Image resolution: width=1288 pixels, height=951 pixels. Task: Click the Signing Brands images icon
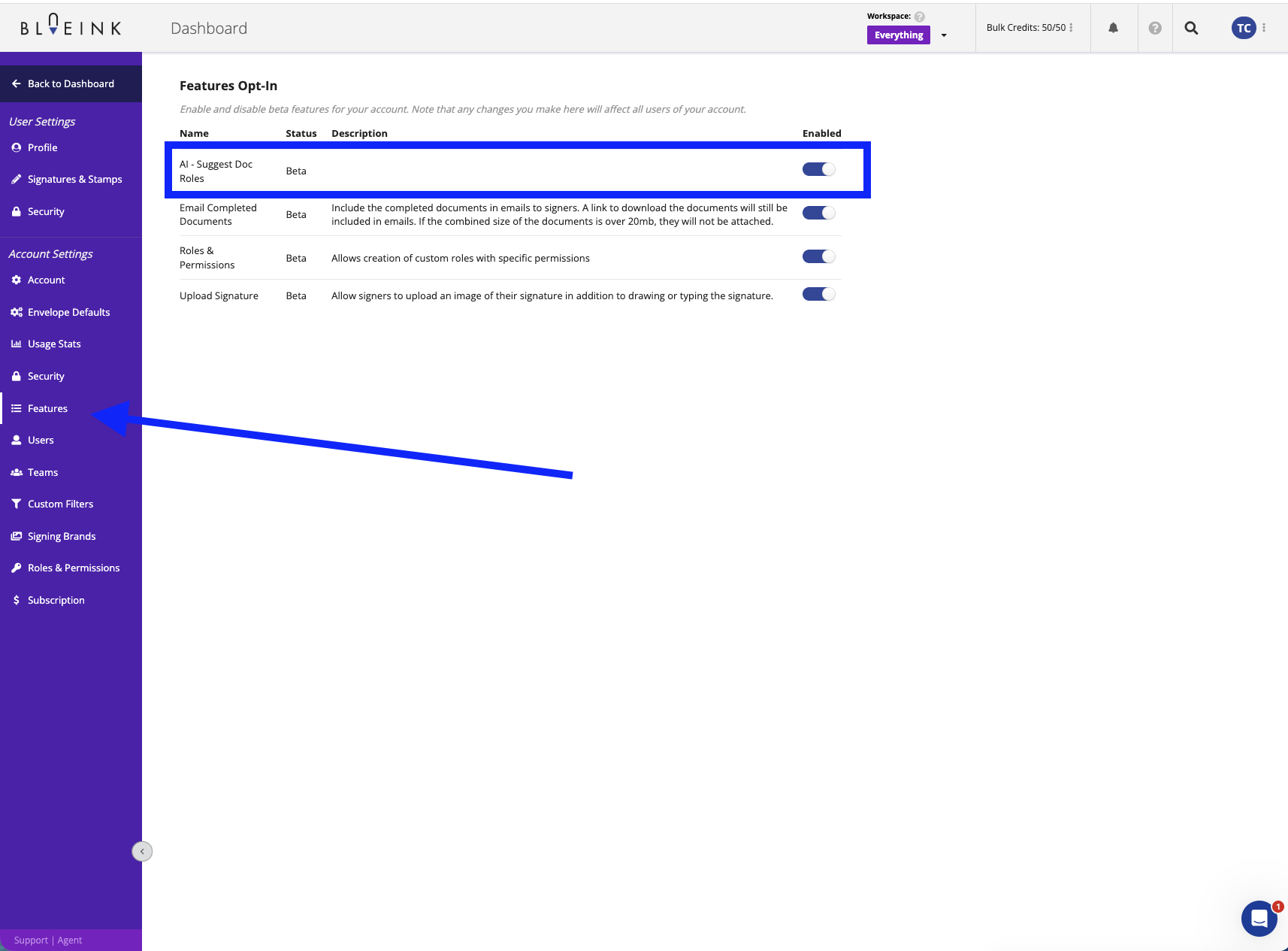coord(16,536)
